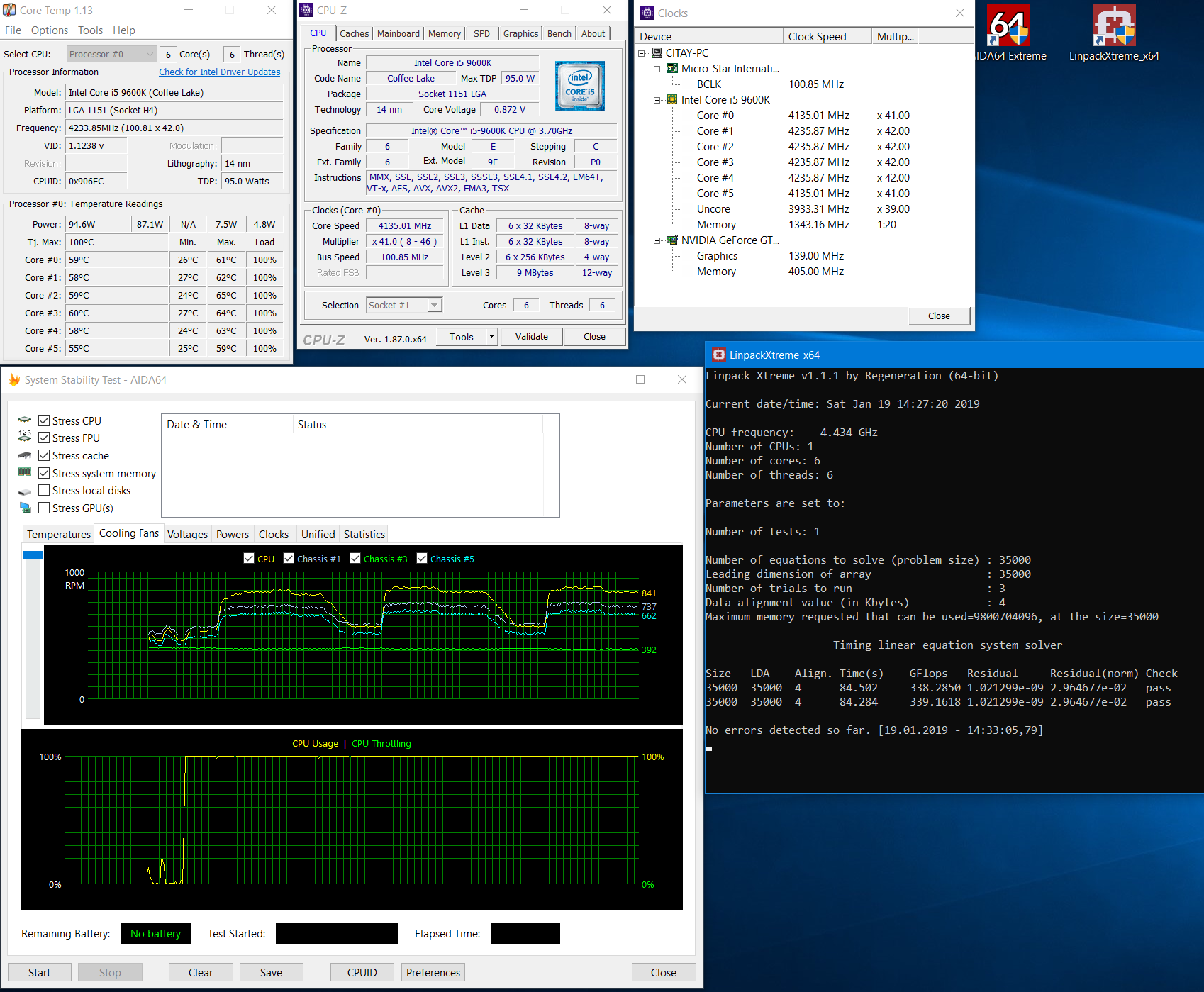1204x992 pixels.
Task: Click the Start button in AIDA64
Action: tap(40, 972)
